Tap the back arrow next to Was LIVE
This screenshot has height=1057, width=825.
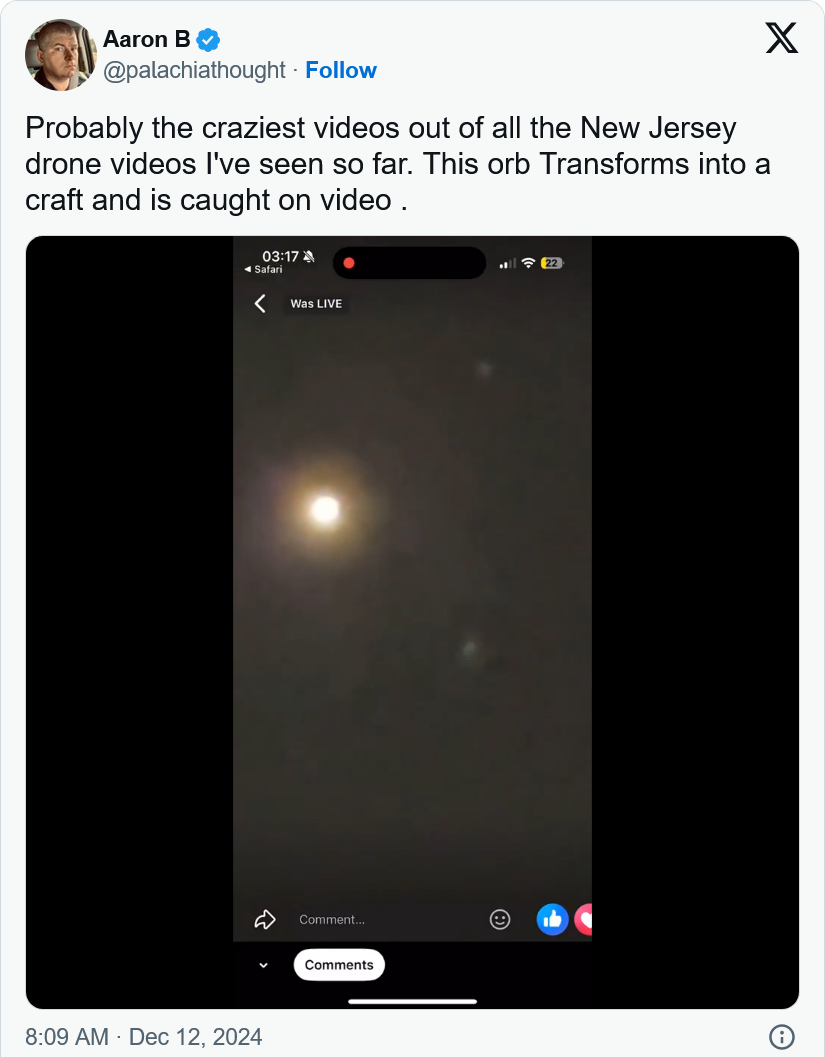260,304
